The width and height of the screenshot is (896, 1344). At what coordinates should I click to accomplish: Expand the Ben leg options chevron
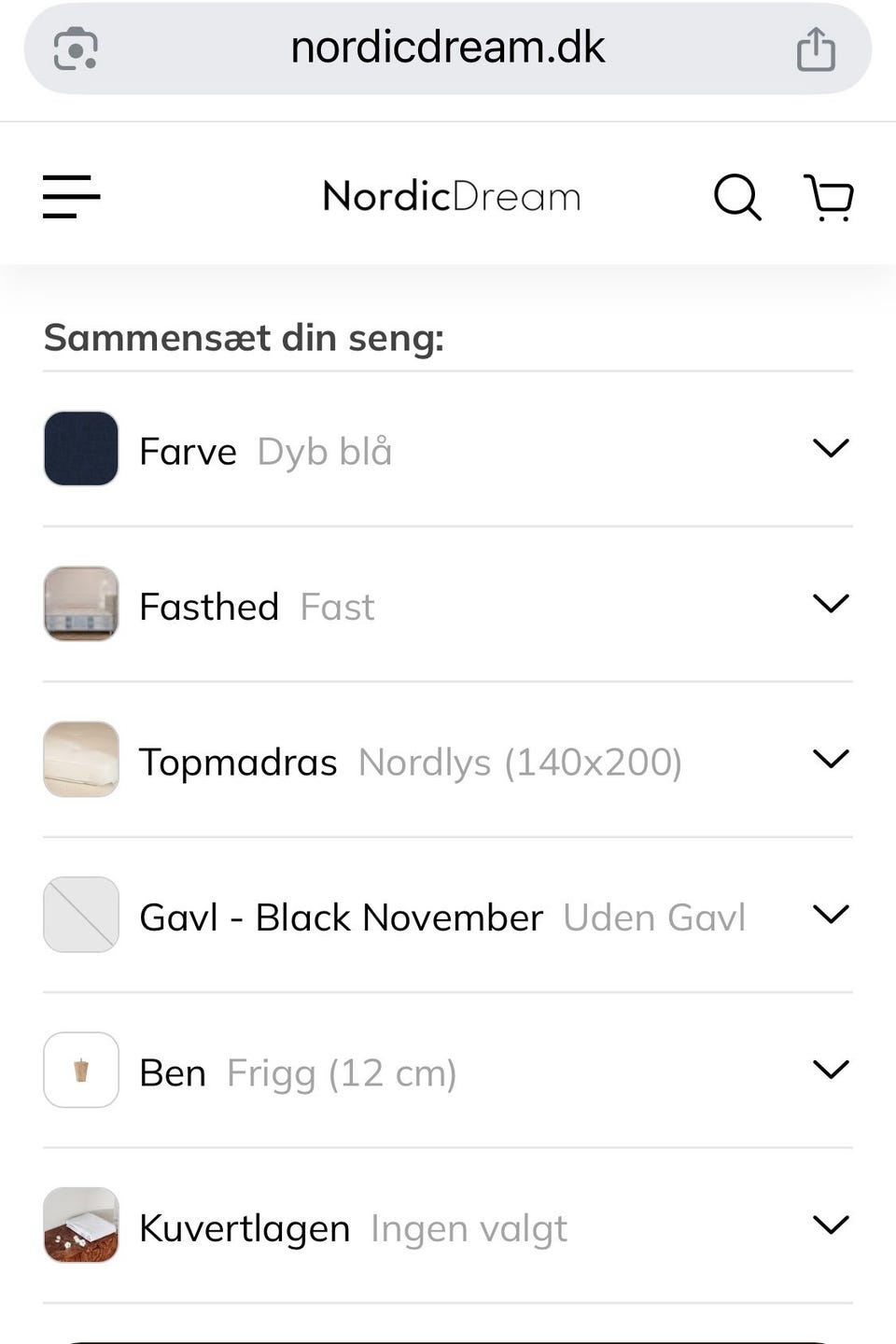click(831, 1070)
